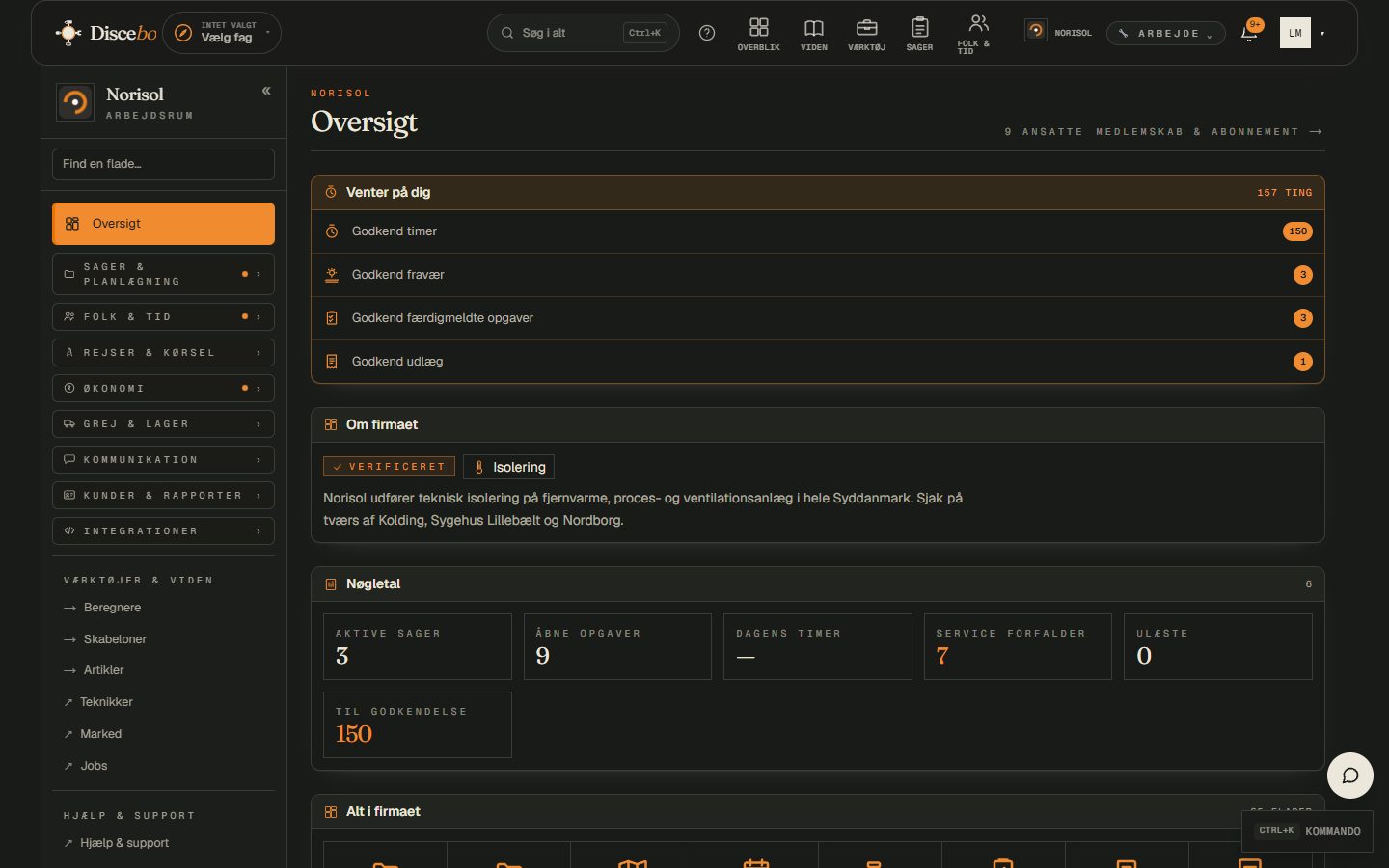1389x868 pixels.
Task: Click the 150 badge on Godkend timer
Action: pos(1298,231)
